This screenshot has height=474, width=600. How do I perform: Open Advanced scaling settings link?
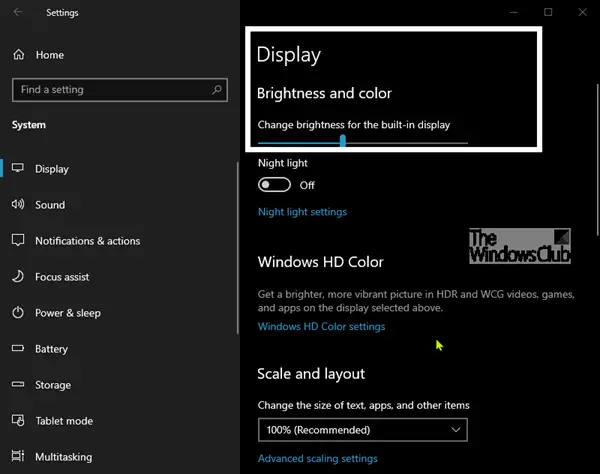pos(317,459)
